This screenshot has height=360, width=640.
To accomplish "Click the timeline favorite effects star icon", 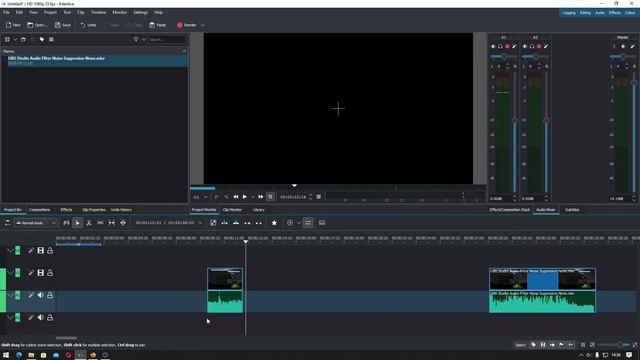I will [274, 223].
